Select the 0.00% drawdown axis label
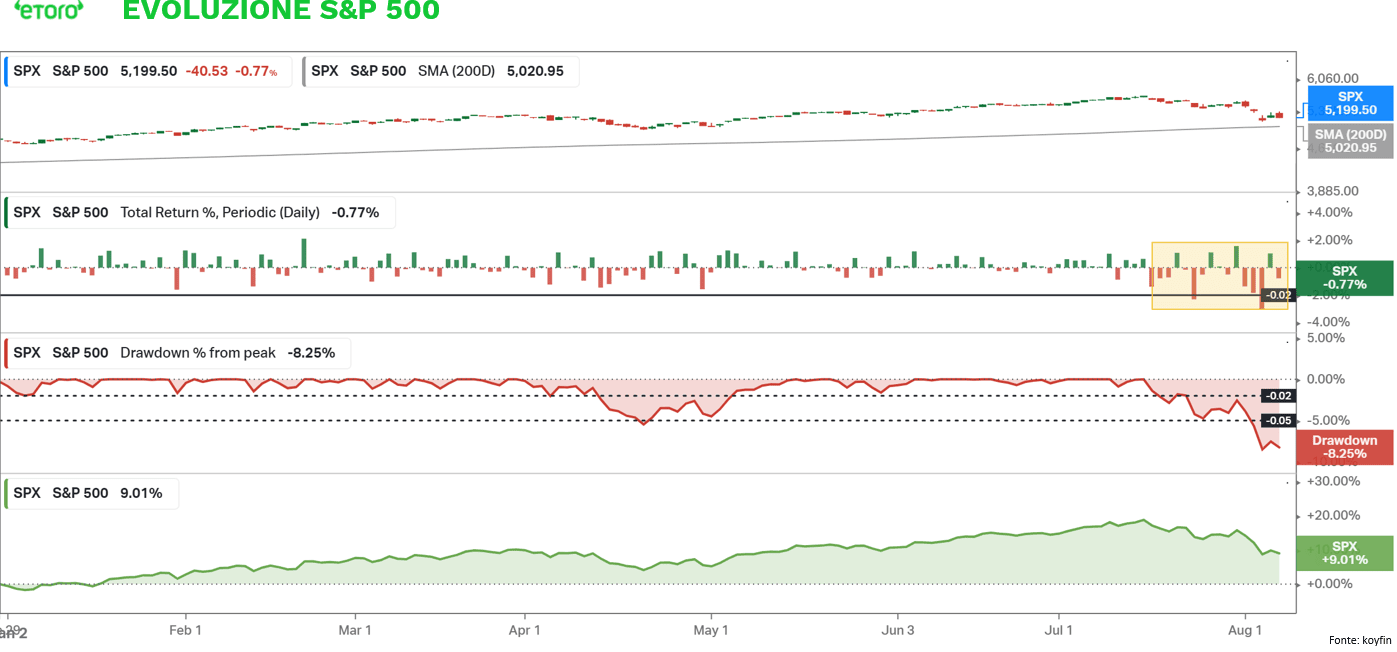Screen dimensions: 1397x652 click(1326, 380)
